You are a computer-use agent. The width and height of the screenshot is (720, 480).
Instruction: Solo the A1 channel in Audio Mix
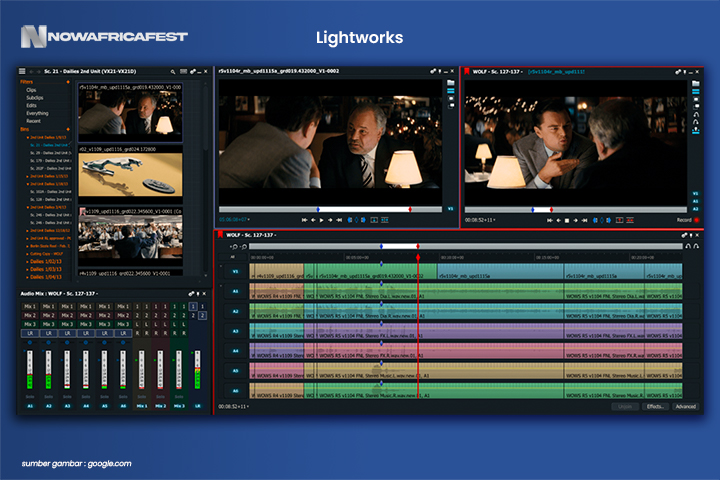coord(30,397)
